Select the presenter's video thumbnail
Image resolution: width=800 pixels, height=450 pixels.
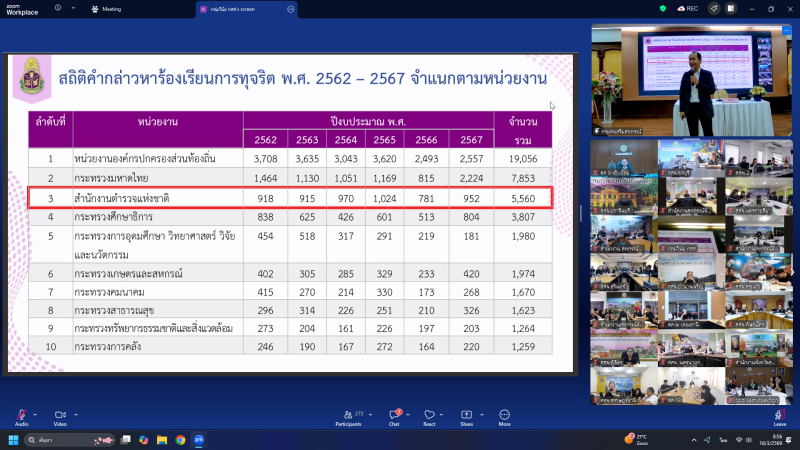[x=690, y=80]
